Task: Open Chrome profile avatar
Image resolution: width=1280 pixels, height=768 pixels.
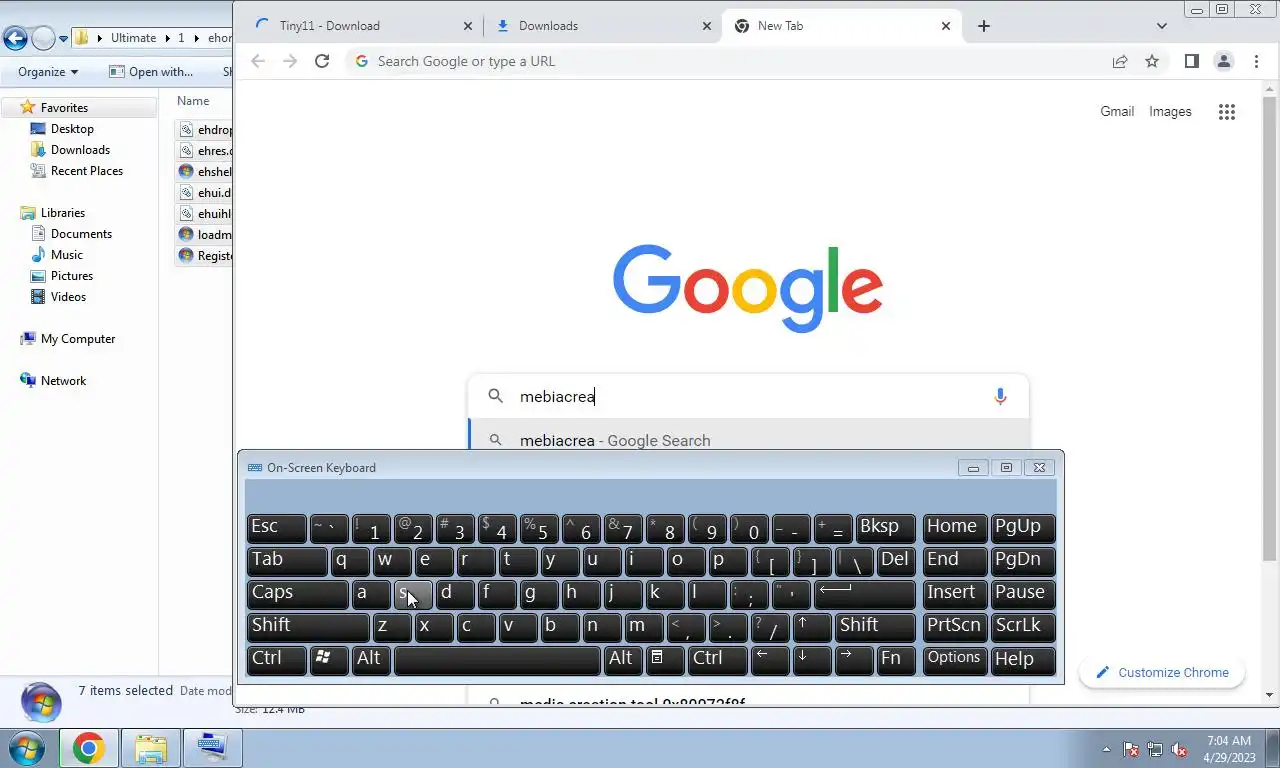Action: click(1223, 61)
